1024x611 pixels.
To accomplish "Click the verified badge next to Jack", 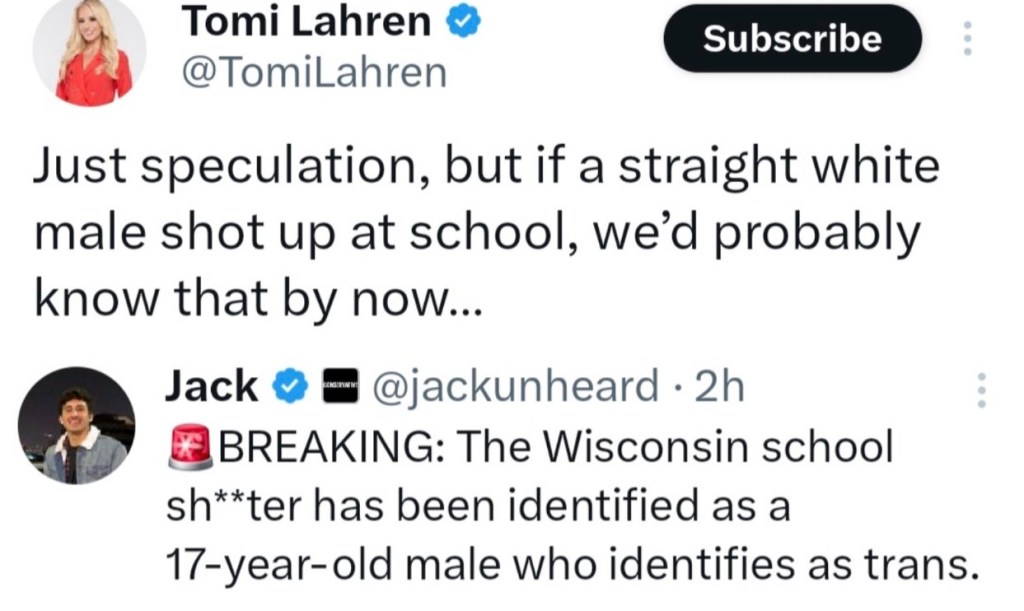I will pos(291,385).
